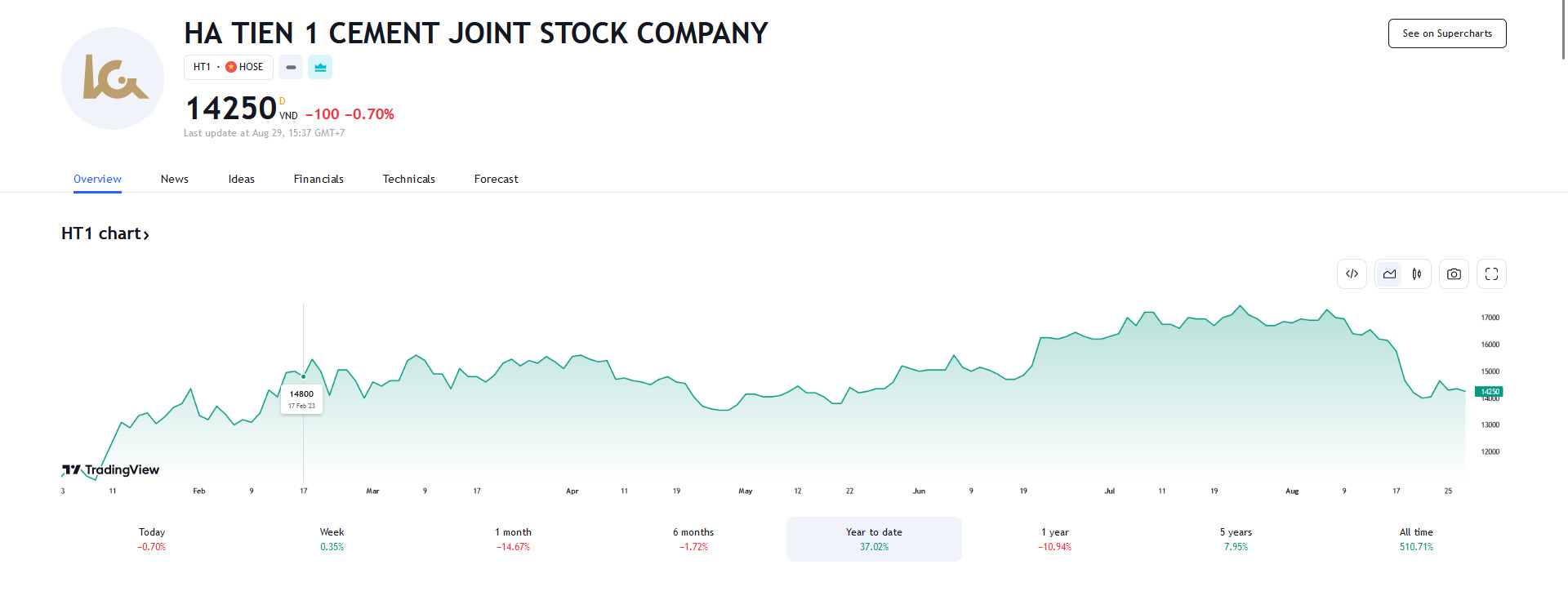
Task: Switch to area chart style
Action: pos(1390,274)
